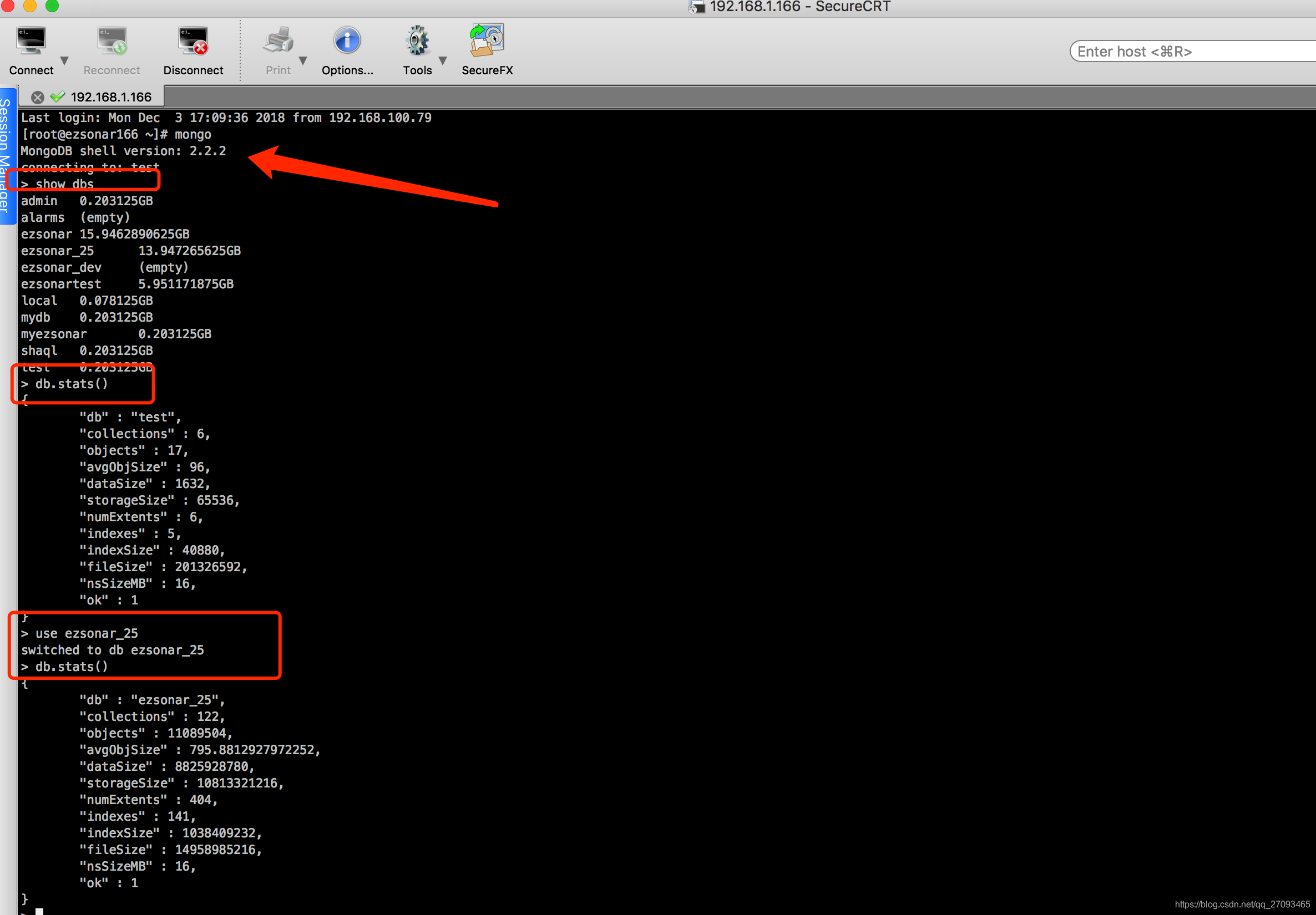Click the Tools gear icon
This screenshot has height=915, width=1316.
point(417,41)
